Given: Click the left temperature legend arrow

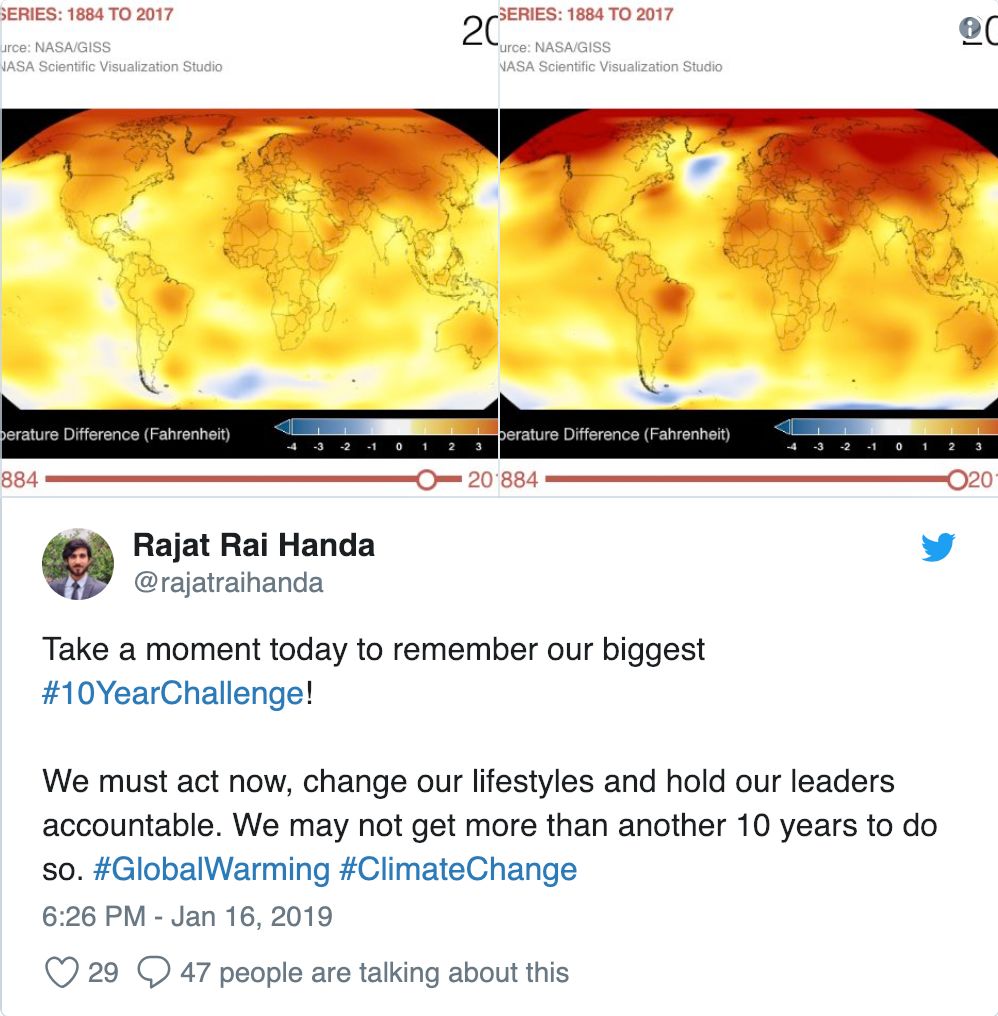Looking at the screenshot, I should pyautogui.click(x=283, y=426).
